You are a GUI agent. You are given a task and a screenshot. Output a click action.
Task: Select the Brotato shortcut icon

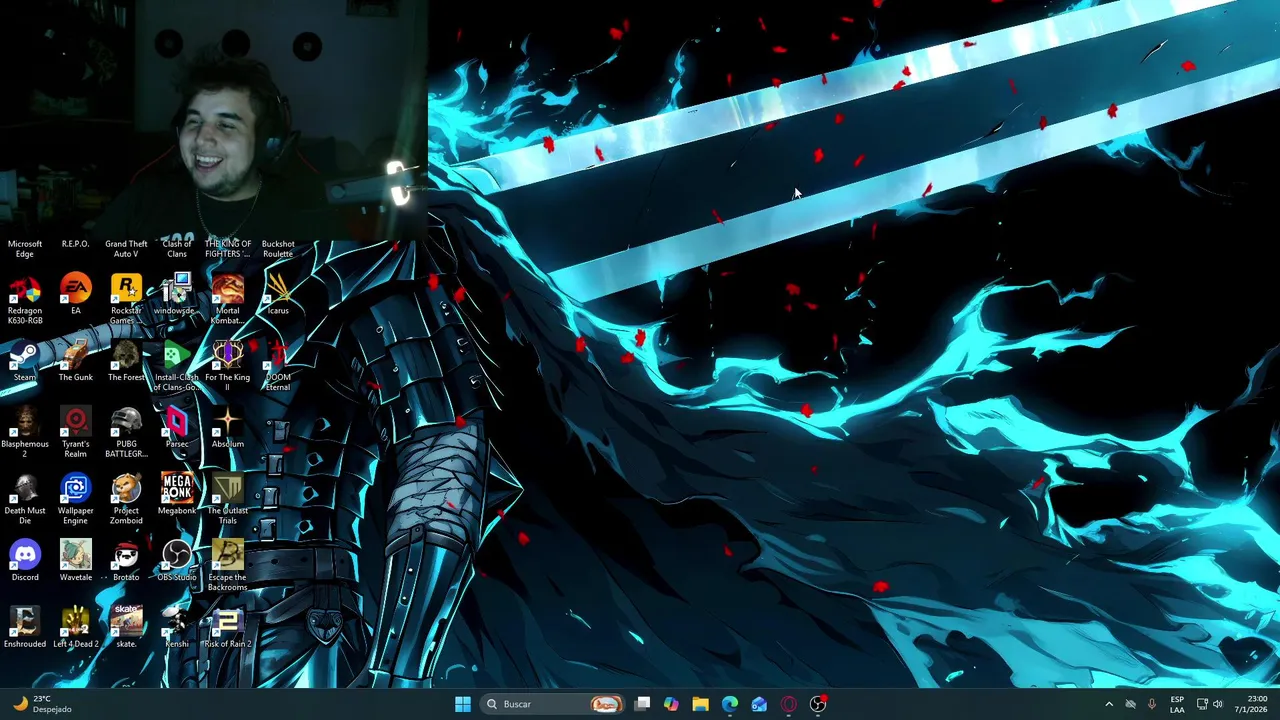[x=126, y=556]
